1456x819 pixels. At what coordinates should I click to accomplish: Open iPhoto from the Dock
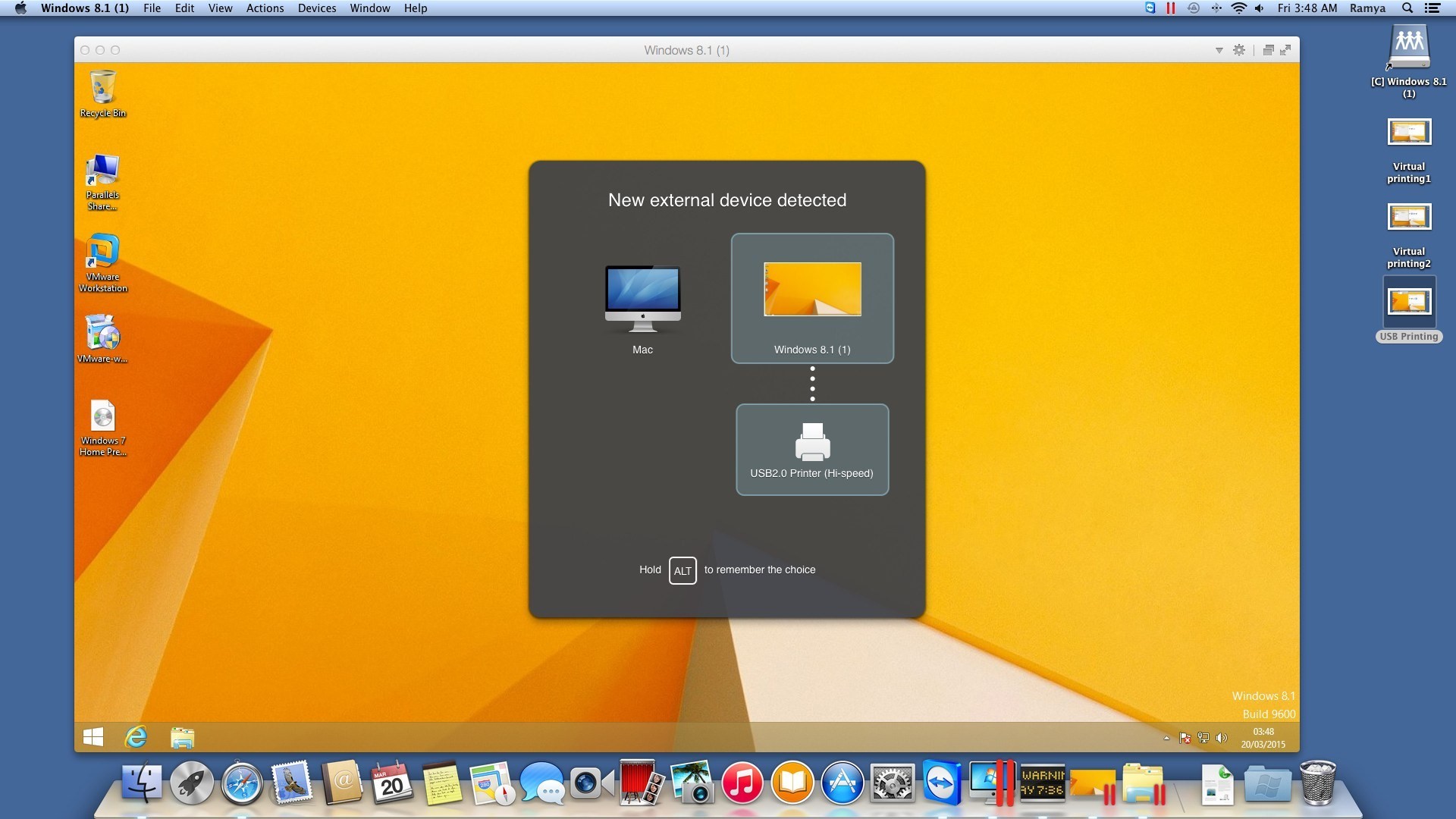point(692,783)
